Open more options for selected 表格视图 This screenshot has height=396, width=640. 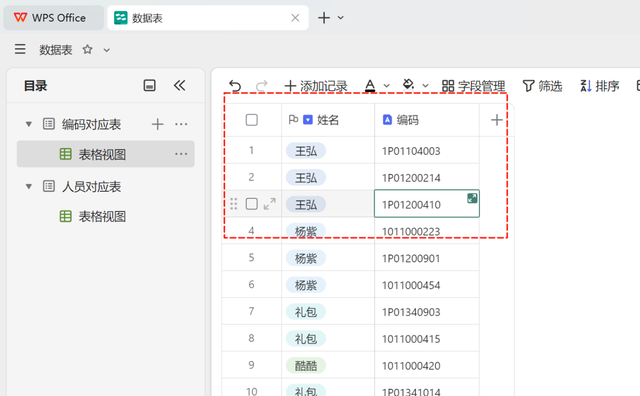tap(181, 154)
